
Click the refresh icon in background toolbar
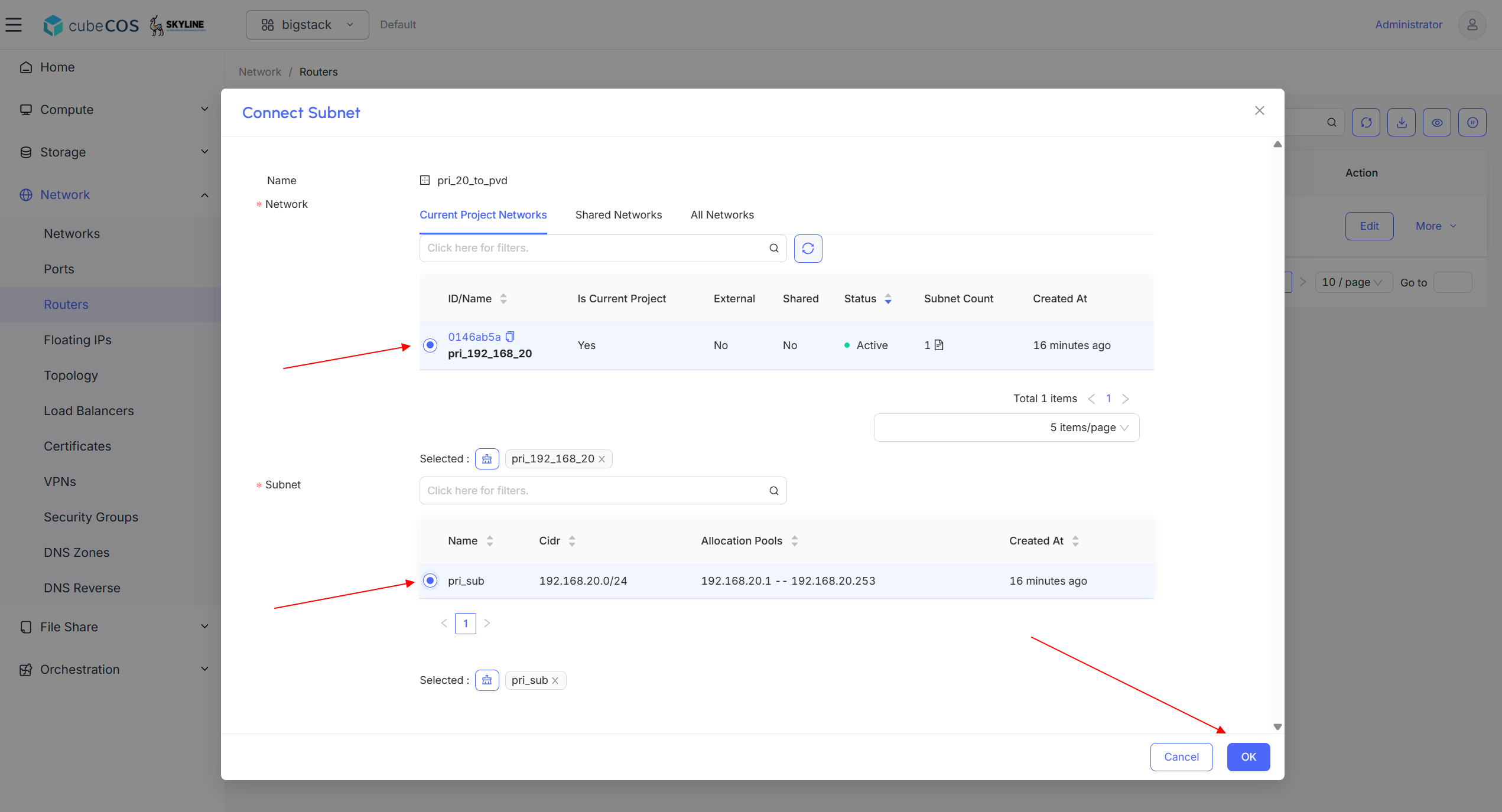pos(1366,122)
